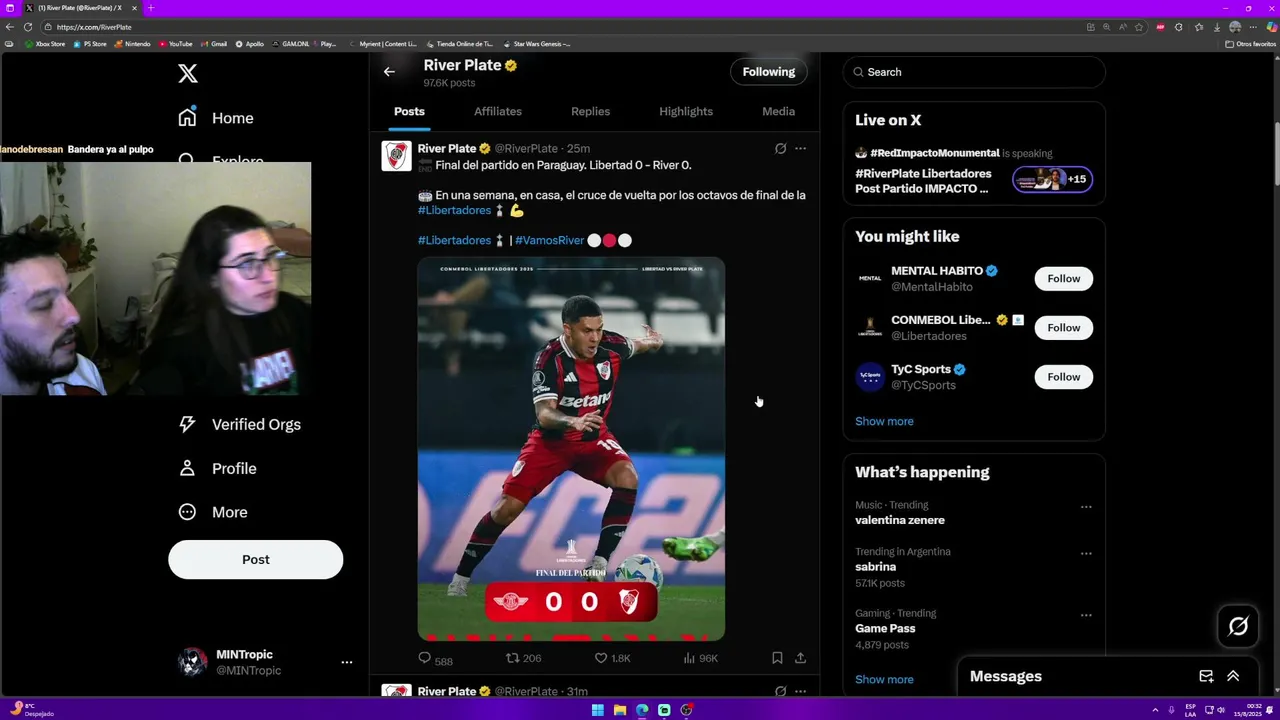Screen dimensions: 1280x720
Task: Open File Explorer from taskbar
Action: pyautogui.click(x=620, y=710)
